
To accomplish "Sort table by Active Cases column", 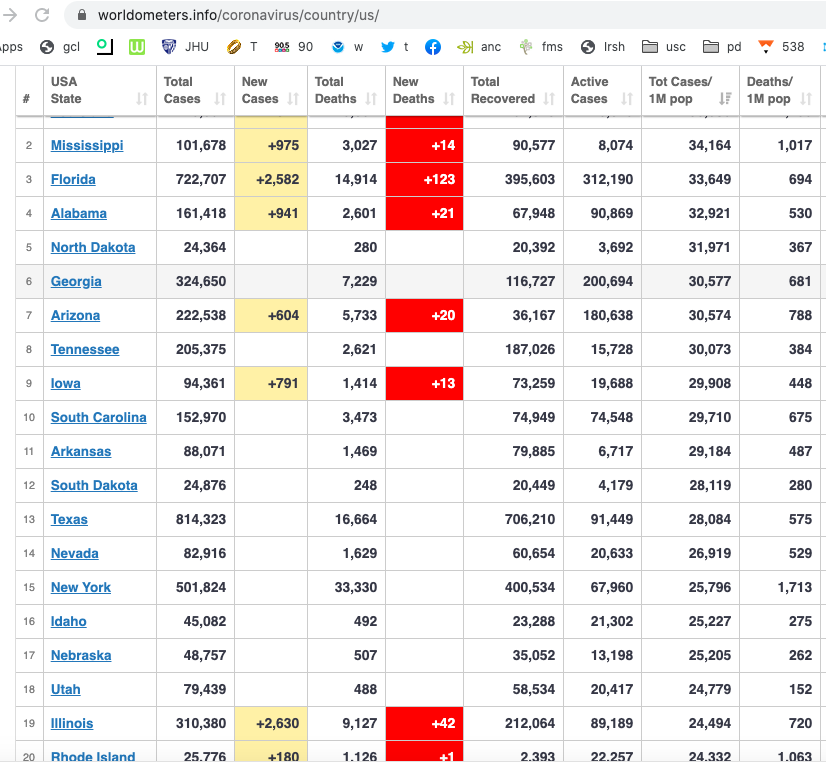I will (627, 98).
